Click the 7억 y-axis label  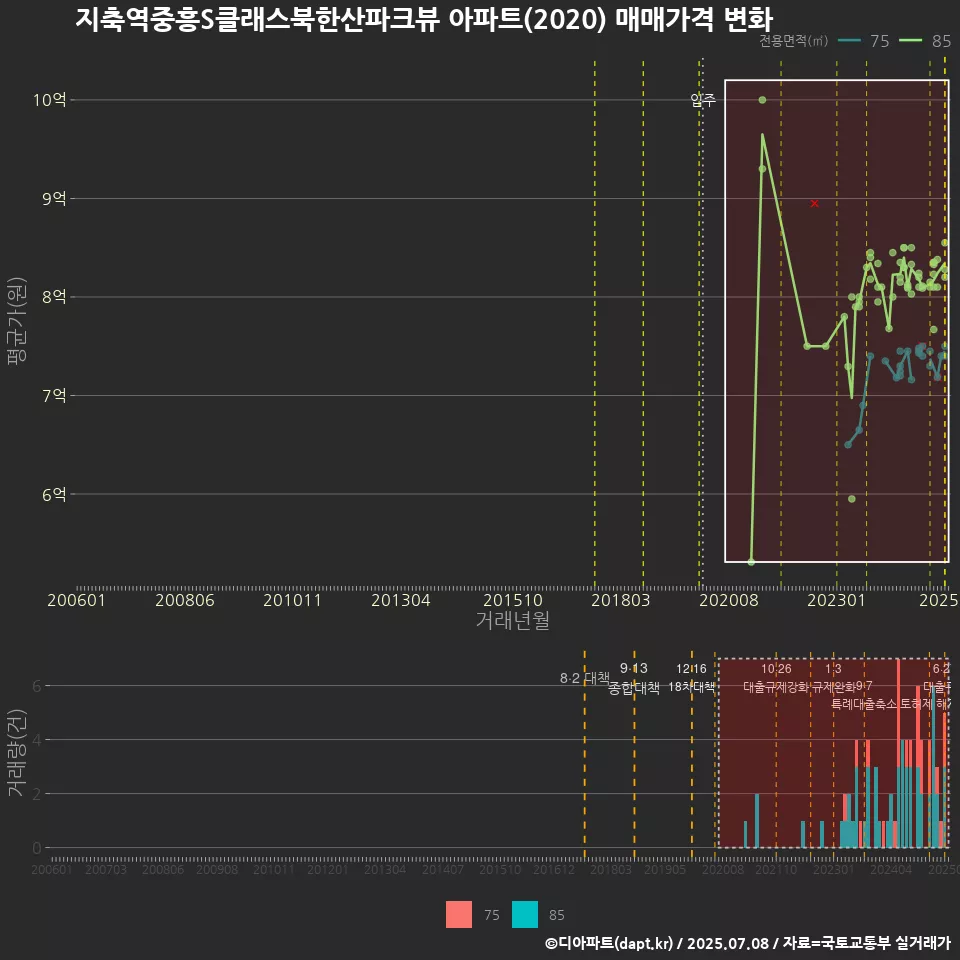54,396
